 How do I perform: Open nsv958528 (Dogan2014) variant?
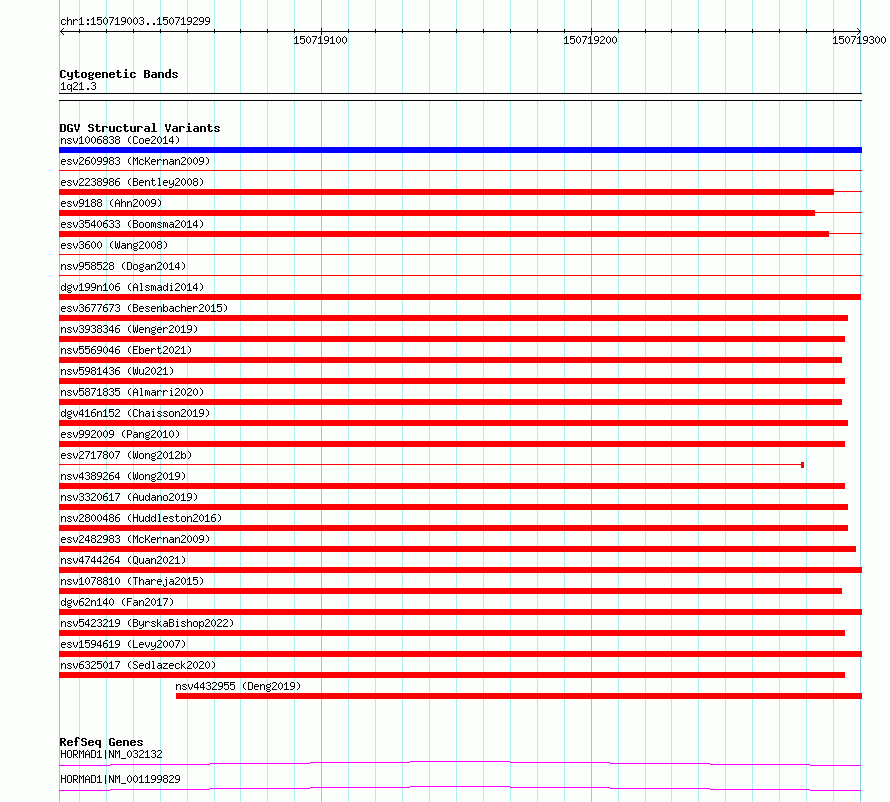pyautogui.click(x=123, y=266)
